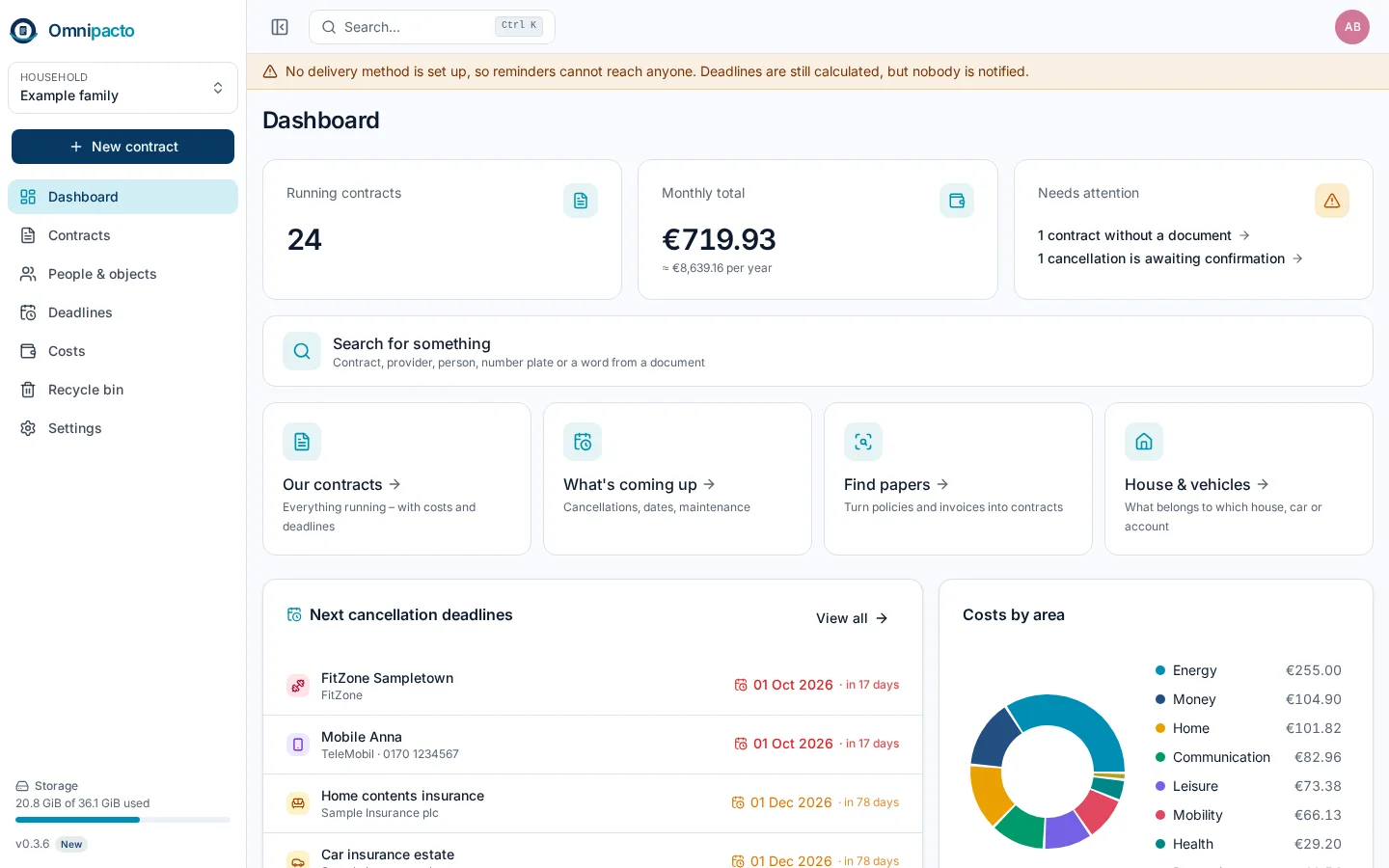Click the storage icon in the sidebar footer
Screen dimensions: 1389x868
pos(22,786)
